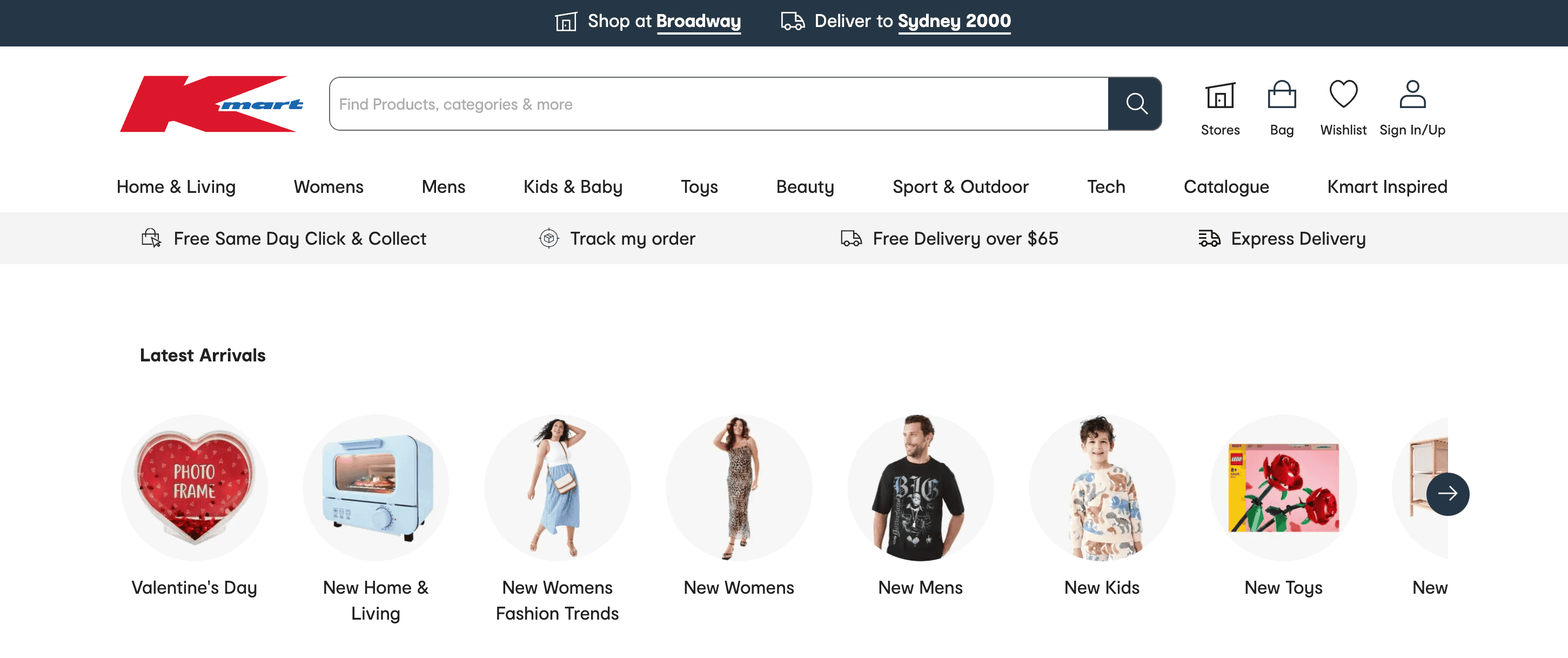The width and height of the screenshot is (1568, 658).
Task: Focus the Find Products search field
Action: tap(718, 104)
